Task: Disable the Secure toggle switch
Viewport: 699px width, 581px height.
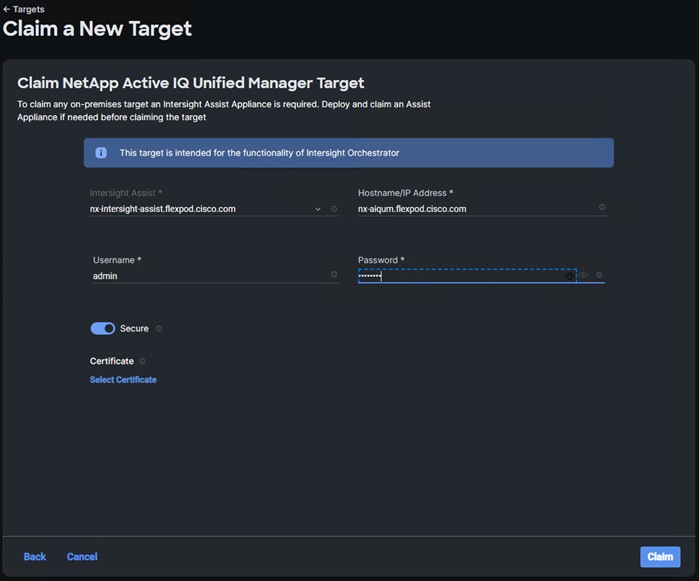Action: pyautogui.click(x=102, y=328)
